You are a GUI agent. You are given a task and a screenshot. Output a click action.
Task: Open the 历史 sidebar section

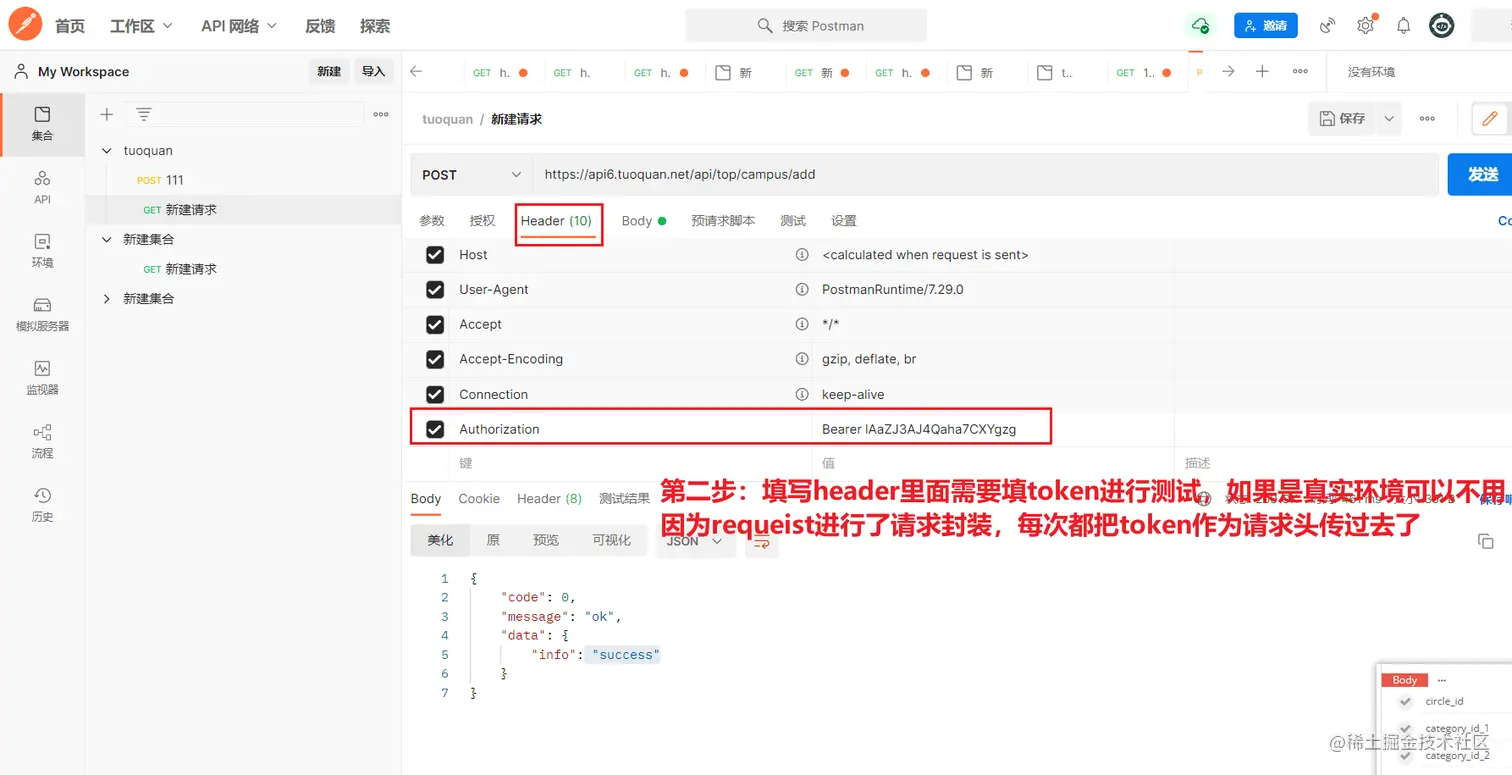point(42,505)
